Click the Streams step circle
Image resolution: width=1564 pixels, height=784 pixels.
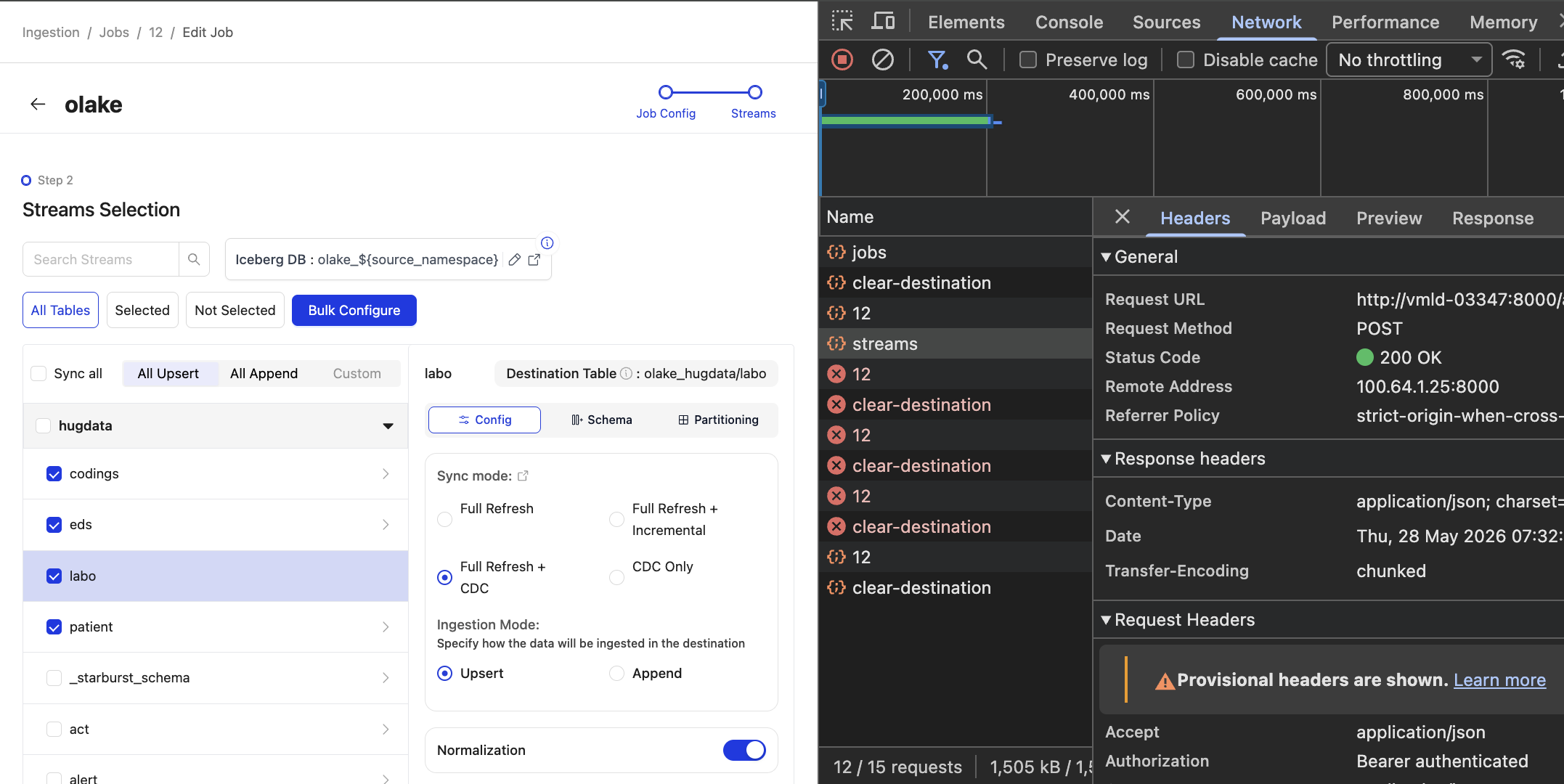pyautogui.click(x=755, y=92)
